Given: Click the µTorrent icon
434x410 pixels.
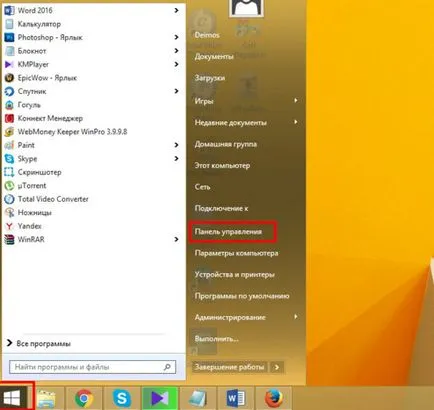Looking at the screenshot, I should 9,186.
